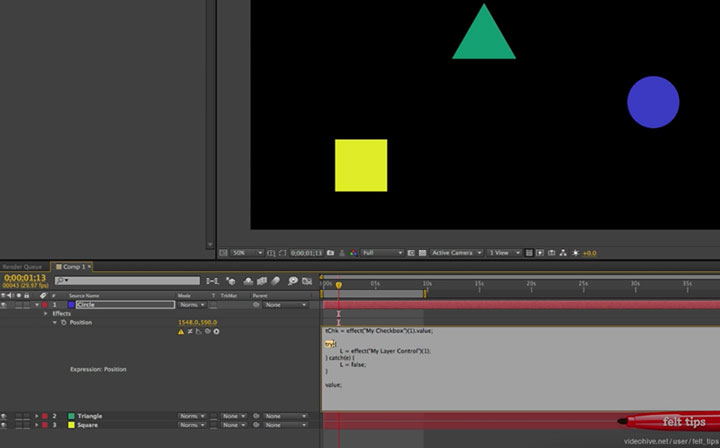Hide the Circle layer with its eye toggle
This screenshot has width=720, height=448.
(4, 305)
